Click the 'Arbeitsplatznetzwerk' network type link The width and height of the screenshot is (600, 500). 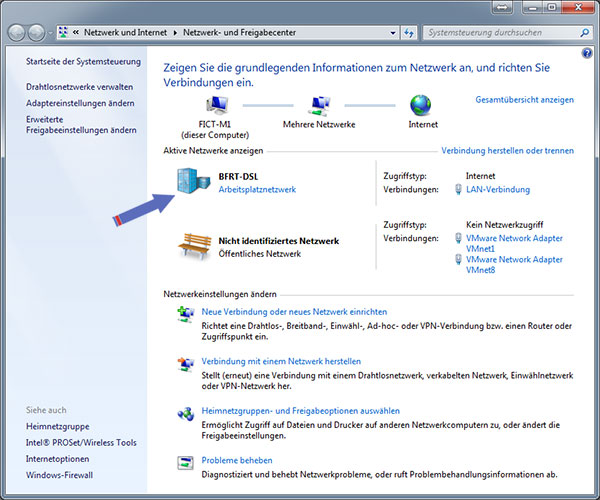[257, 190]
